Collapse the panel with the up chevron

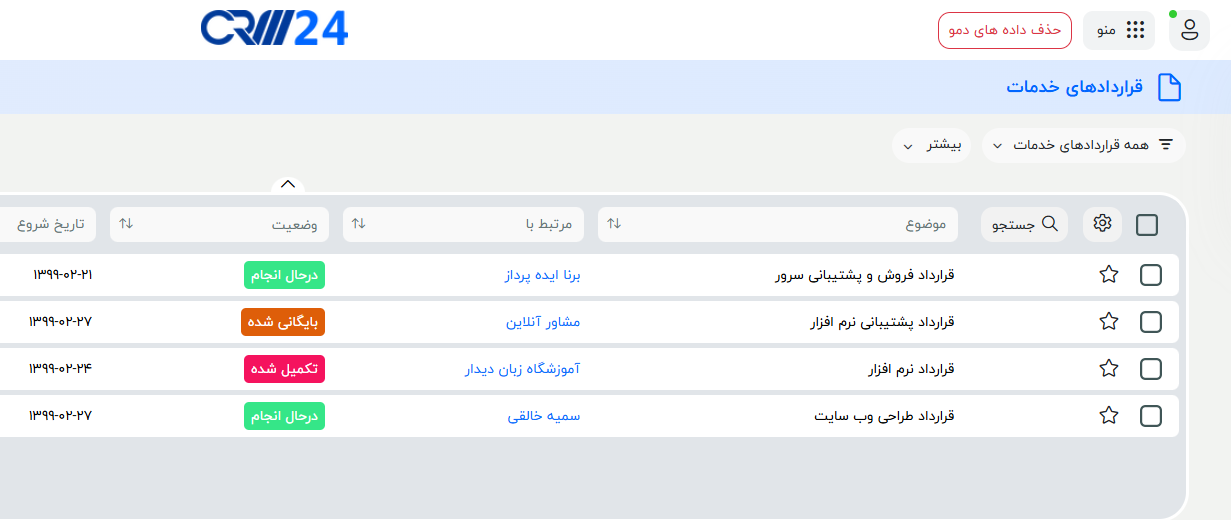[x=287, y=184]
